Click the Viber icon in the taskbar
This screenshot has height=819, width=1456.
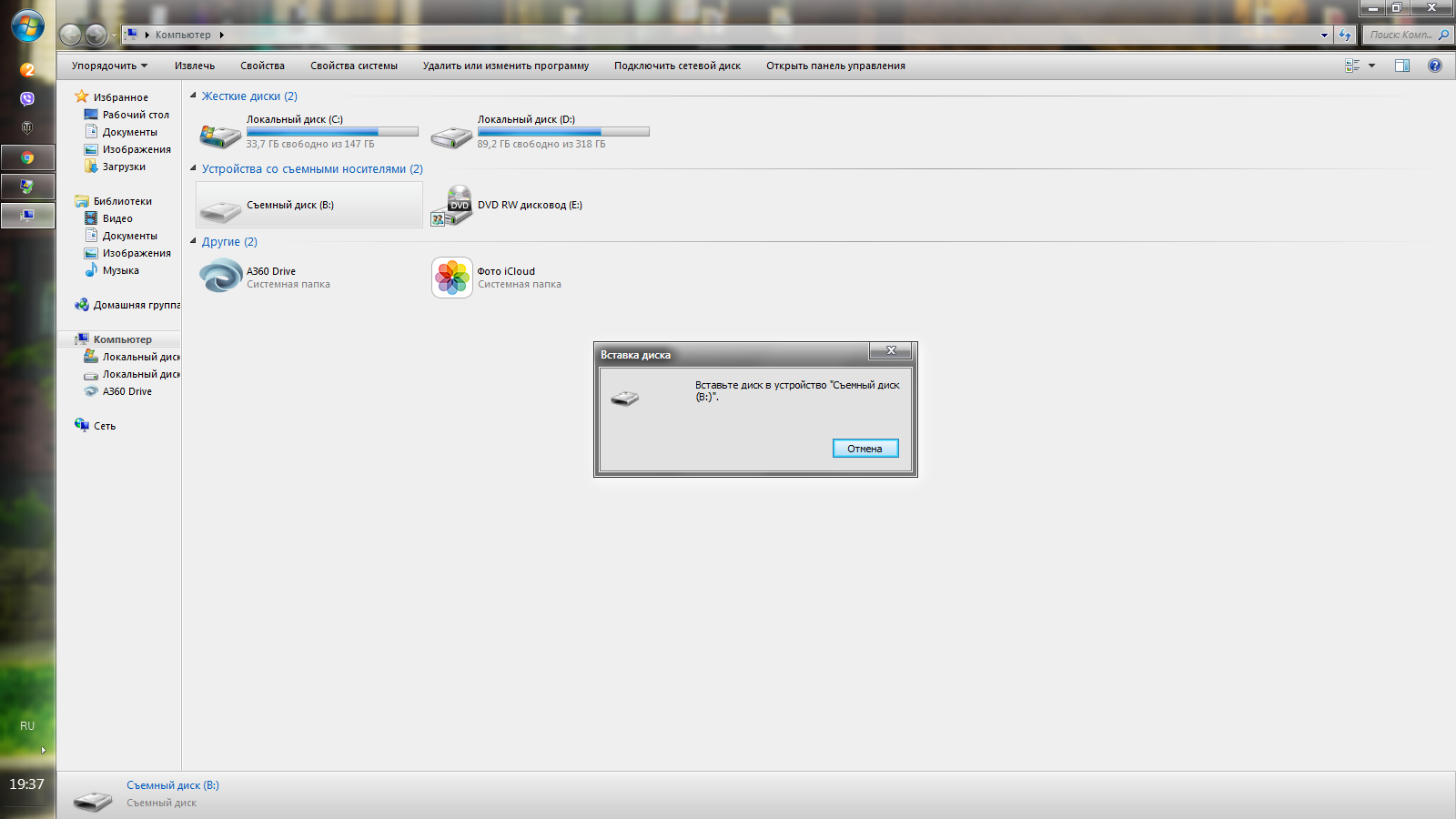point(27,98)
